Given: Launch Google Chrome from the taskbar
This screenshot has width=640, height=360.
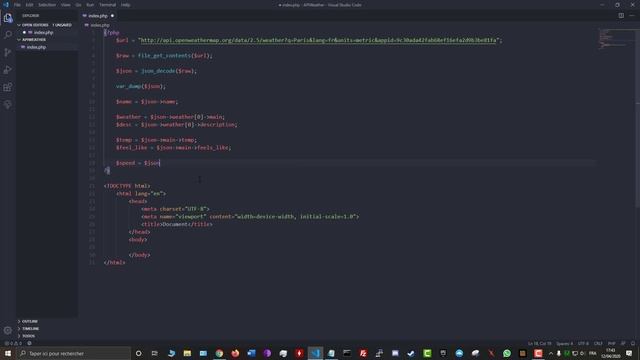Looking at the screenshot, I should 219,353.
